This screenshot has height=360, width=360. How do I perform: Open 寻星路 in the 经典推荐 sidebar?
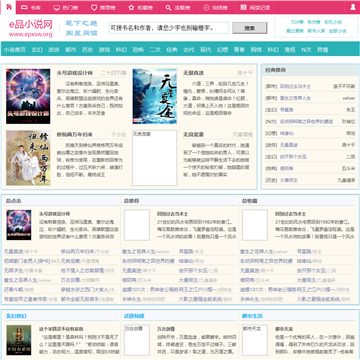coord(287,110)
